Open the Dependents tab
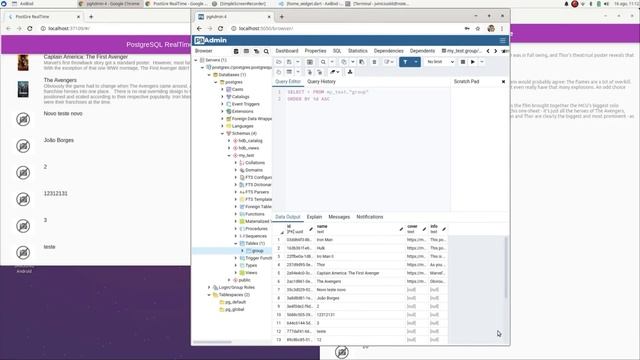The height and width of the screenshot is (360, 640). 422,51
